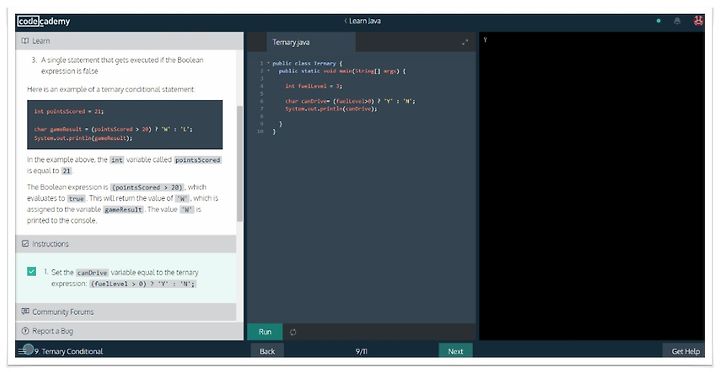The width and height of the screenshot is (720, 372).
Task: Click System.out.println(canDrive) line in editor
Action: (x=331, y=109)
